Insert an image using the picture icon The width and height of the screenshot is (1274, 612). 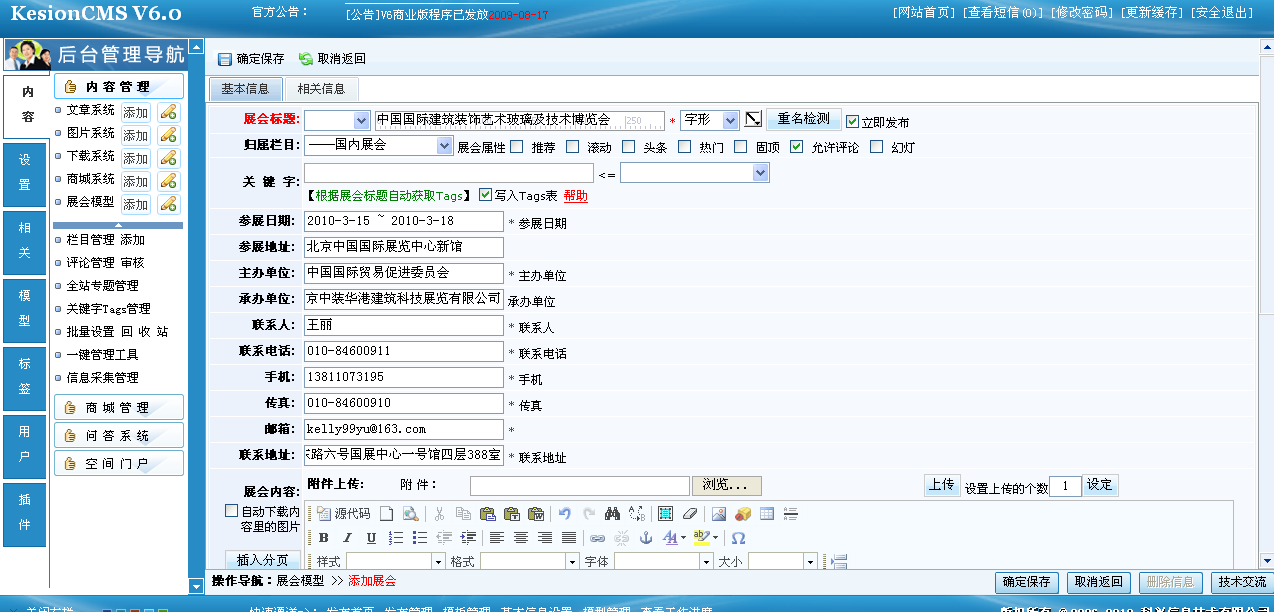[718, 514]
